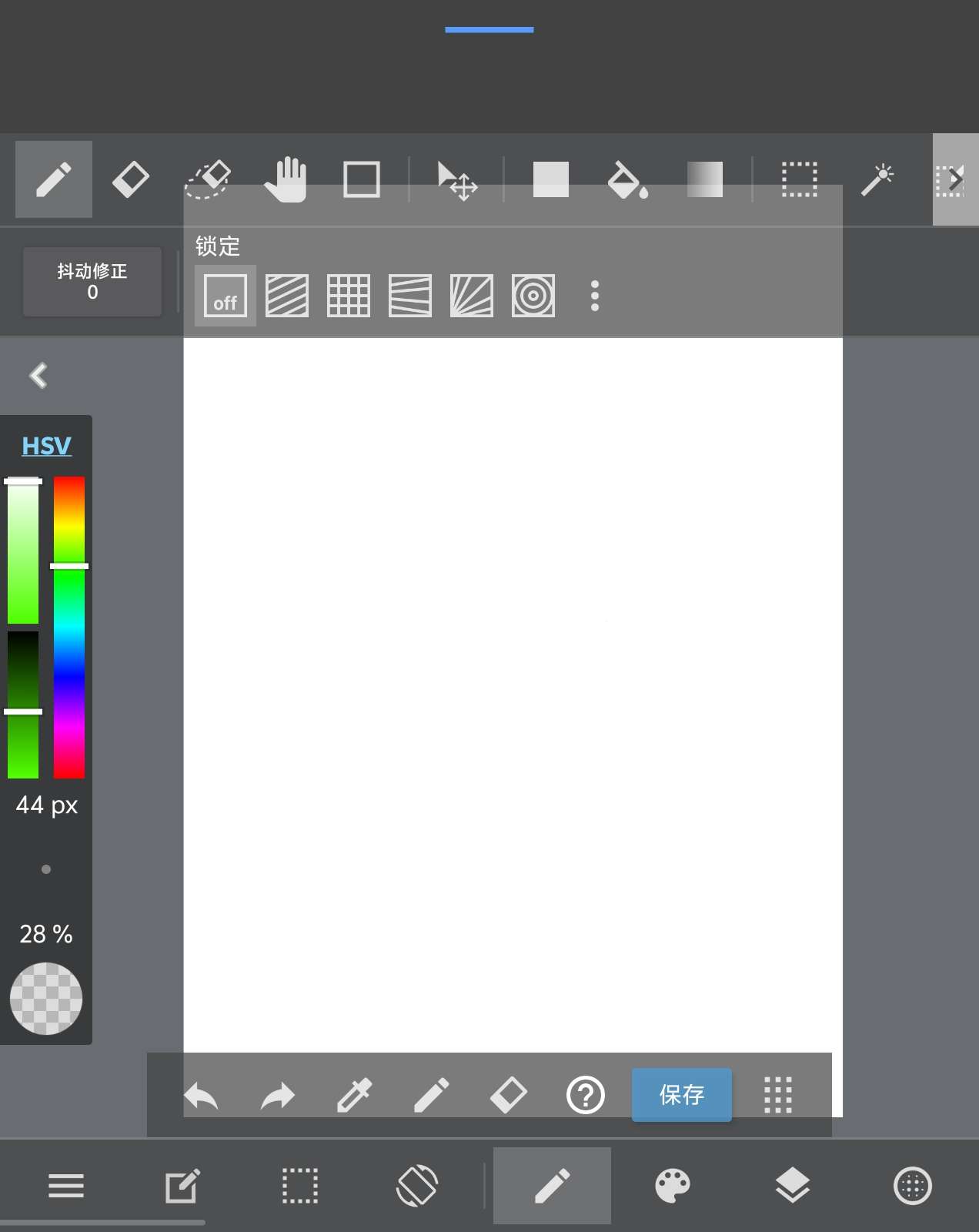Collapse the side color panel
979x1232 pixels.
click(x=38, y=376)
